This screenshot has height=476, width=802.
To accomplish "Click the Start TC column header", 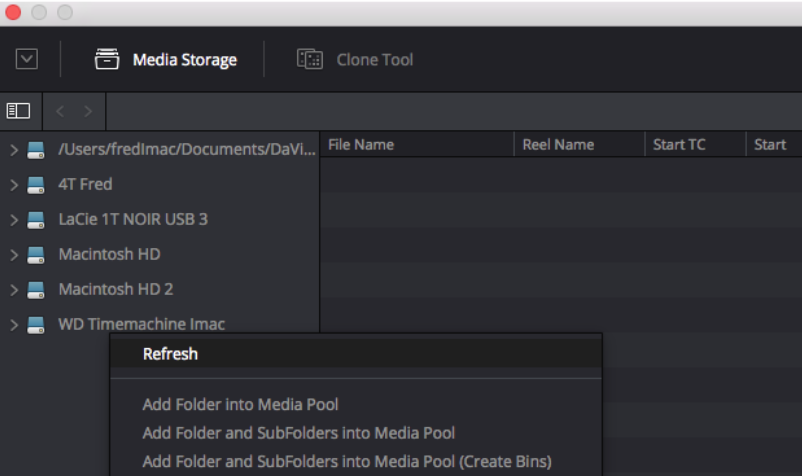I will [679, 145].
